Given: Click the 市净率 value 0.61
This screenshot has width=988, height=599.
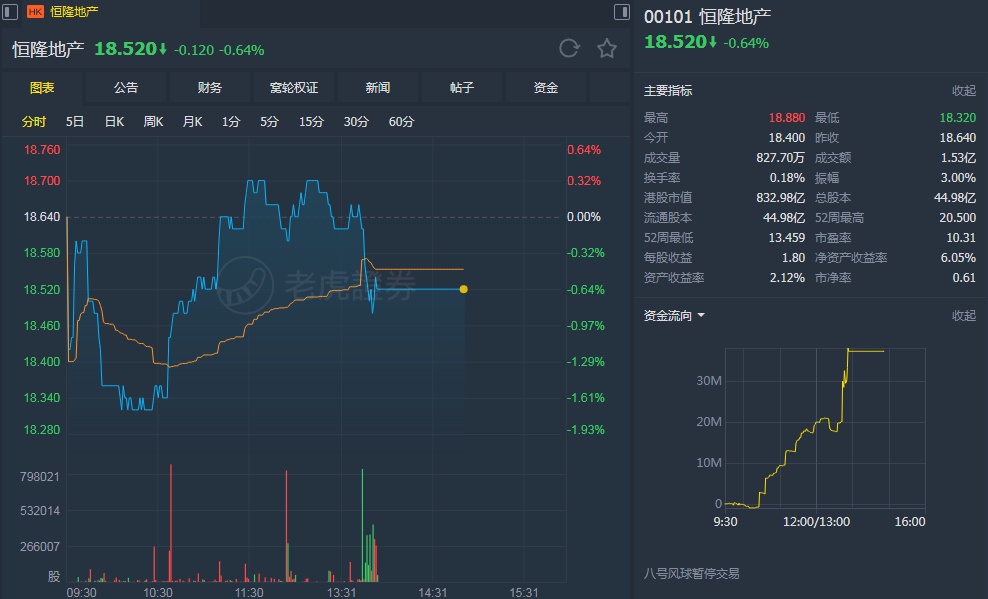Looking at the screenshot, I should (x=964, y=277).
